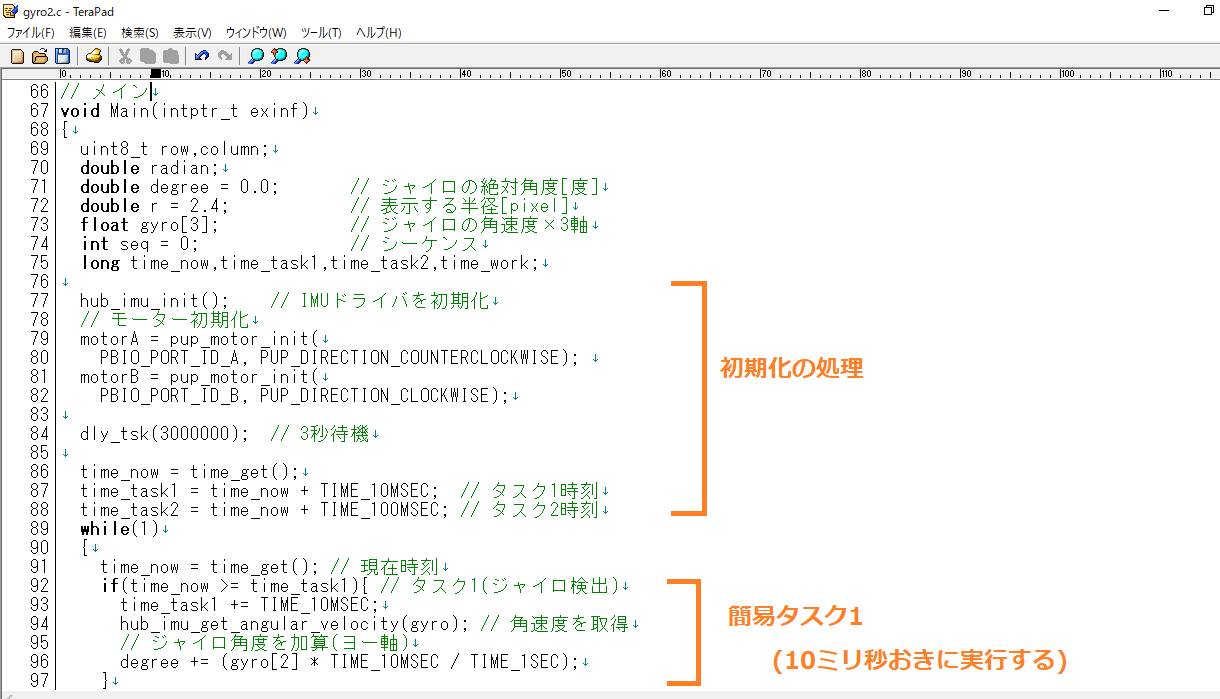
Task: Open the 編集(E) menu
Action: click(x=88, y=33)
